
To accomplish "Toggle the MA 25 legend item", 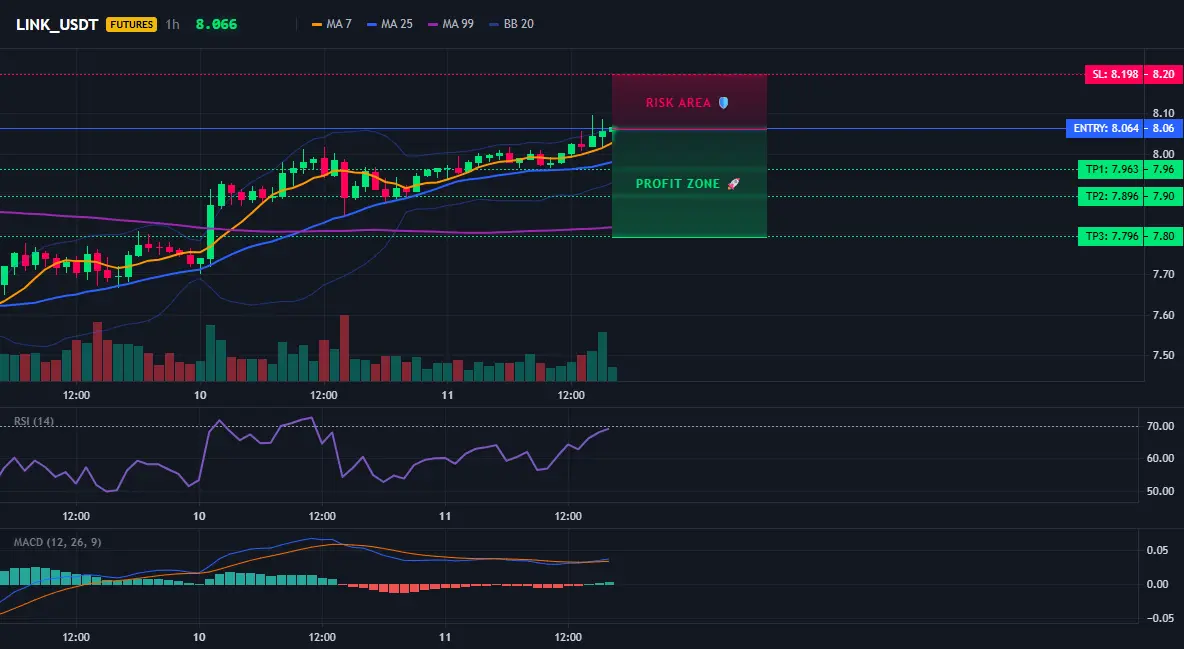I will tap(390, 24).
